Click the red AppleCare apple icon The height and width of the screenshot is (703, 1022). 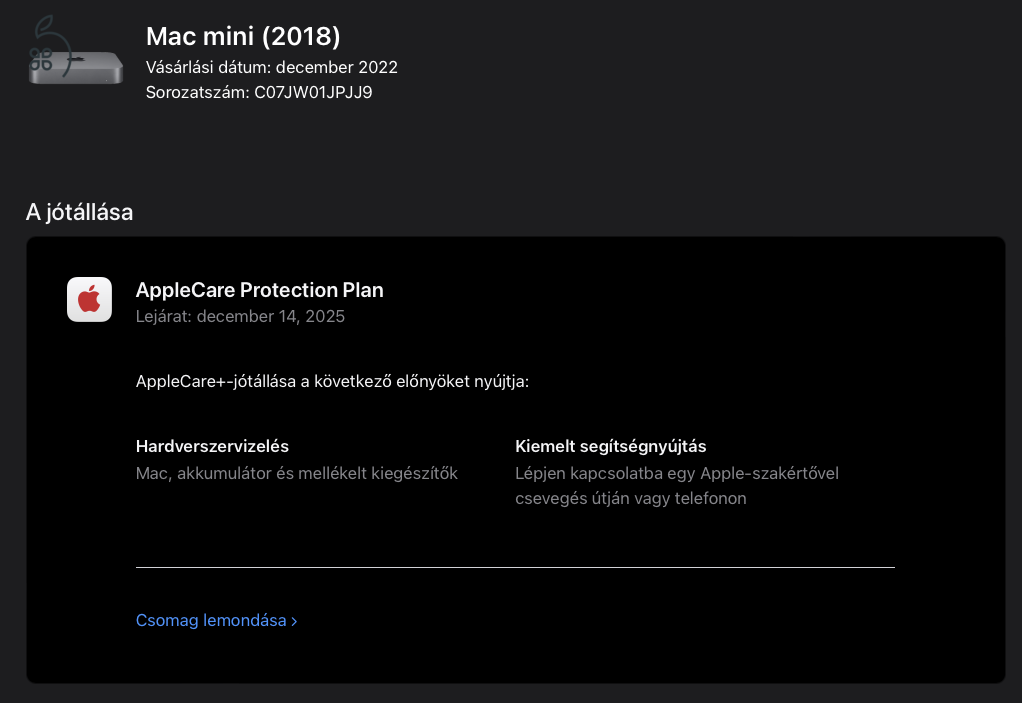[x=89, y=300]
